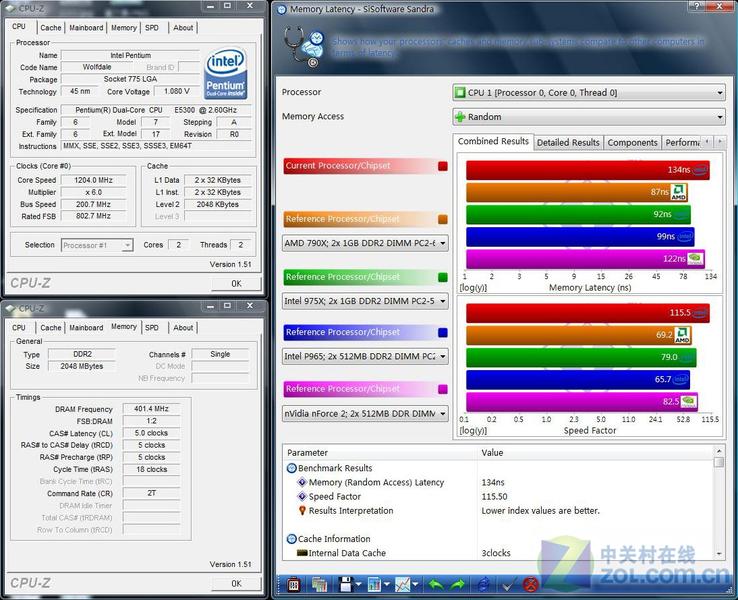The image size is (738, 600).
Task: Switch to the Detailed Results tab
Action: pos(568,143)
